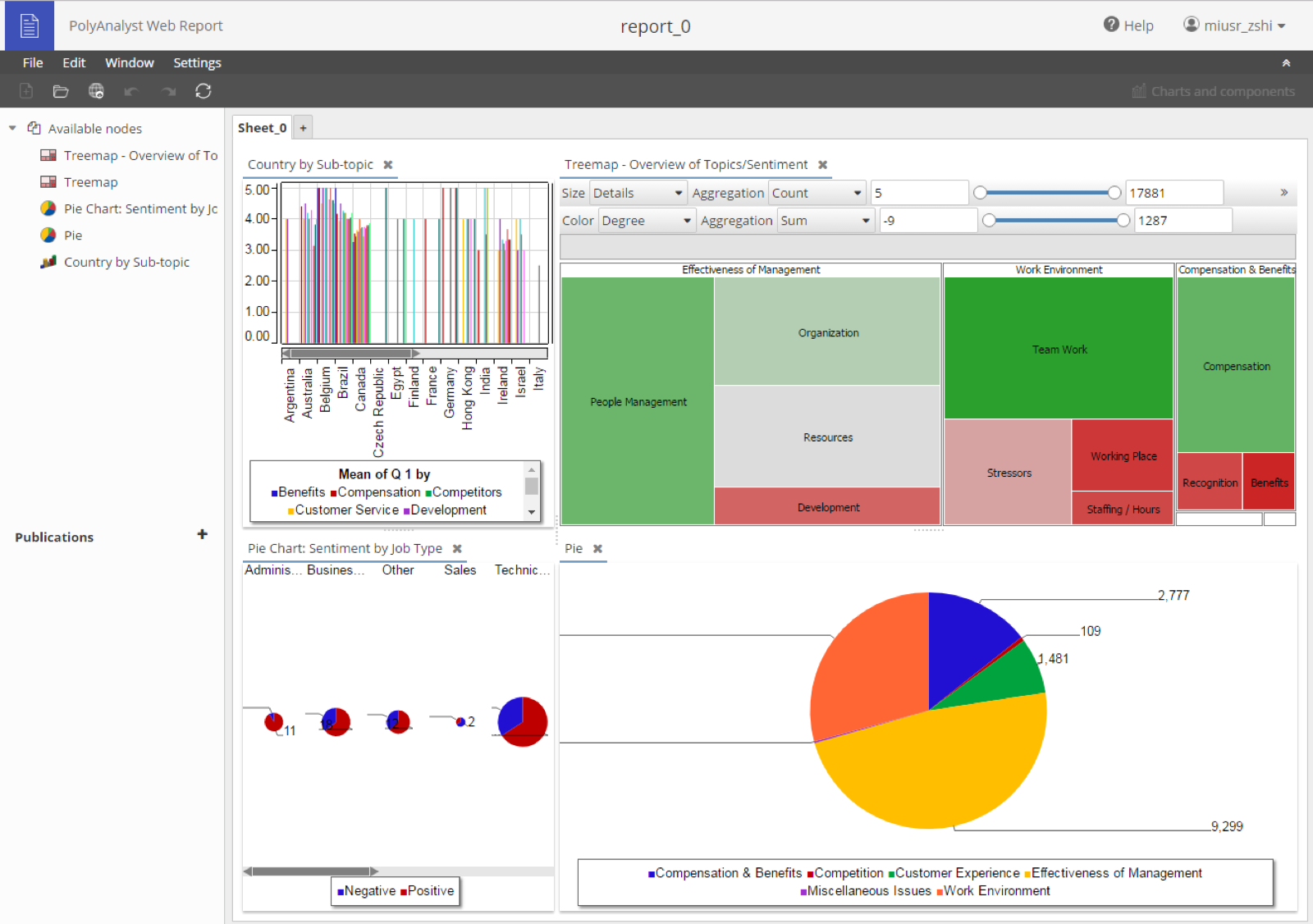Add a new sheet tab
This screenshot has height=924, width=1313.
303,128
